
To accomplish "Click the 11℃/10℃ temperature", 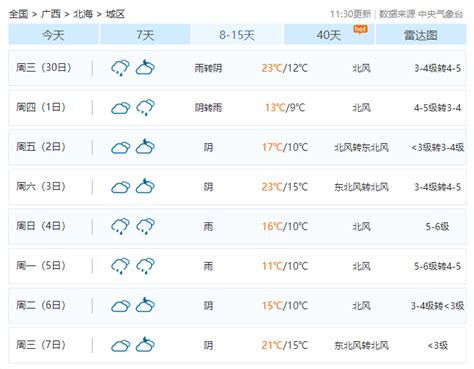I will click(285, 266).
